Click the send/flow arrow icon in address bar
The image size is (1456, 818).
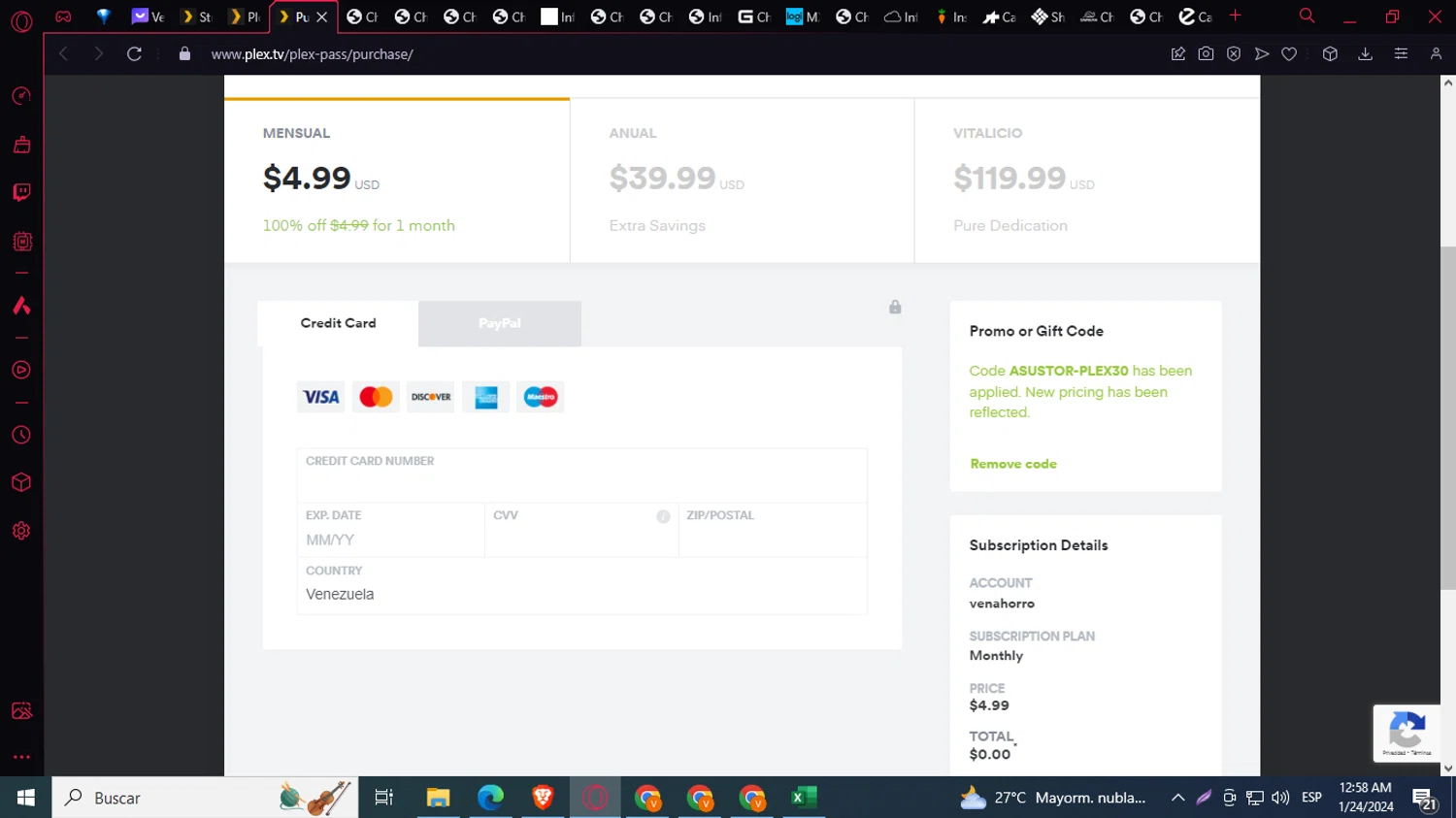coord(1262,54)
